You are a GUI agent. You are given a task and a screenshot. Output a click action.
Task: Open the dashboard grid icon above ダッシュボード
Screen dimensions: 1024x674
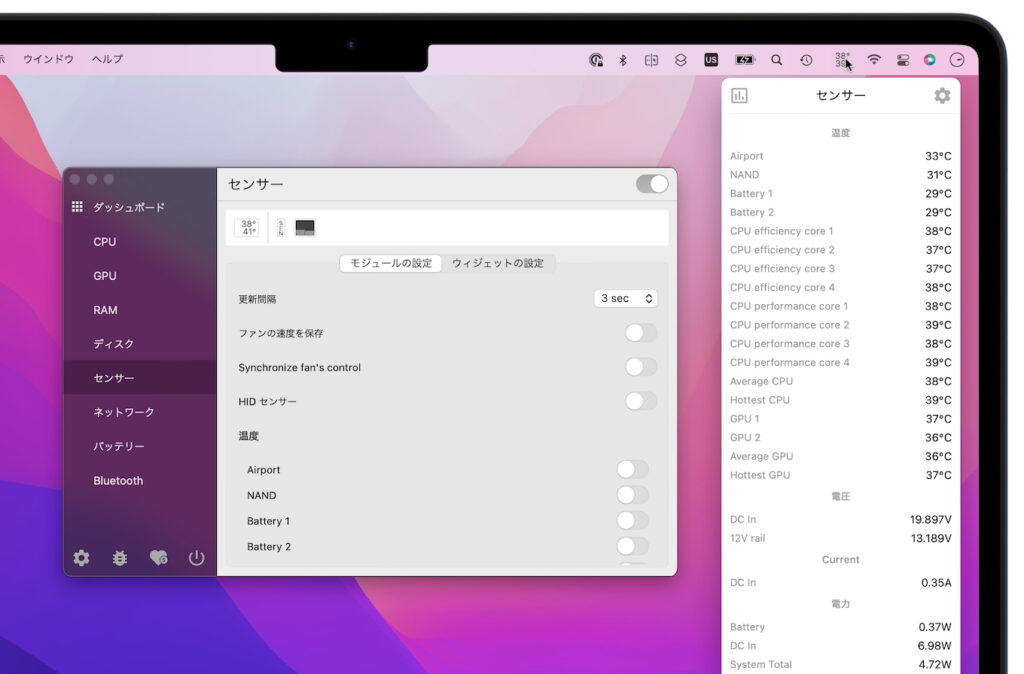[x=78, y=206]
